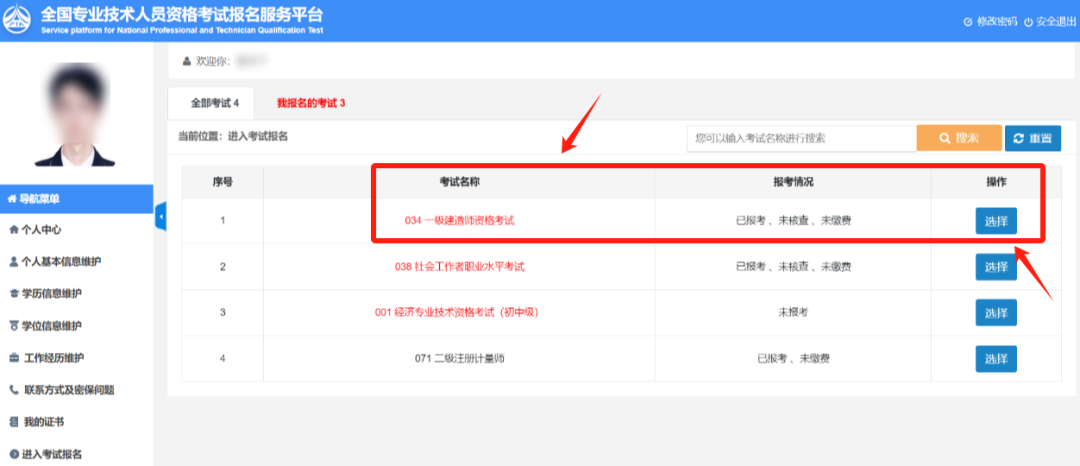The image size is (1080, 466).
Task: Collapse the sidebar using blue arrow handle
Action: 160,216
